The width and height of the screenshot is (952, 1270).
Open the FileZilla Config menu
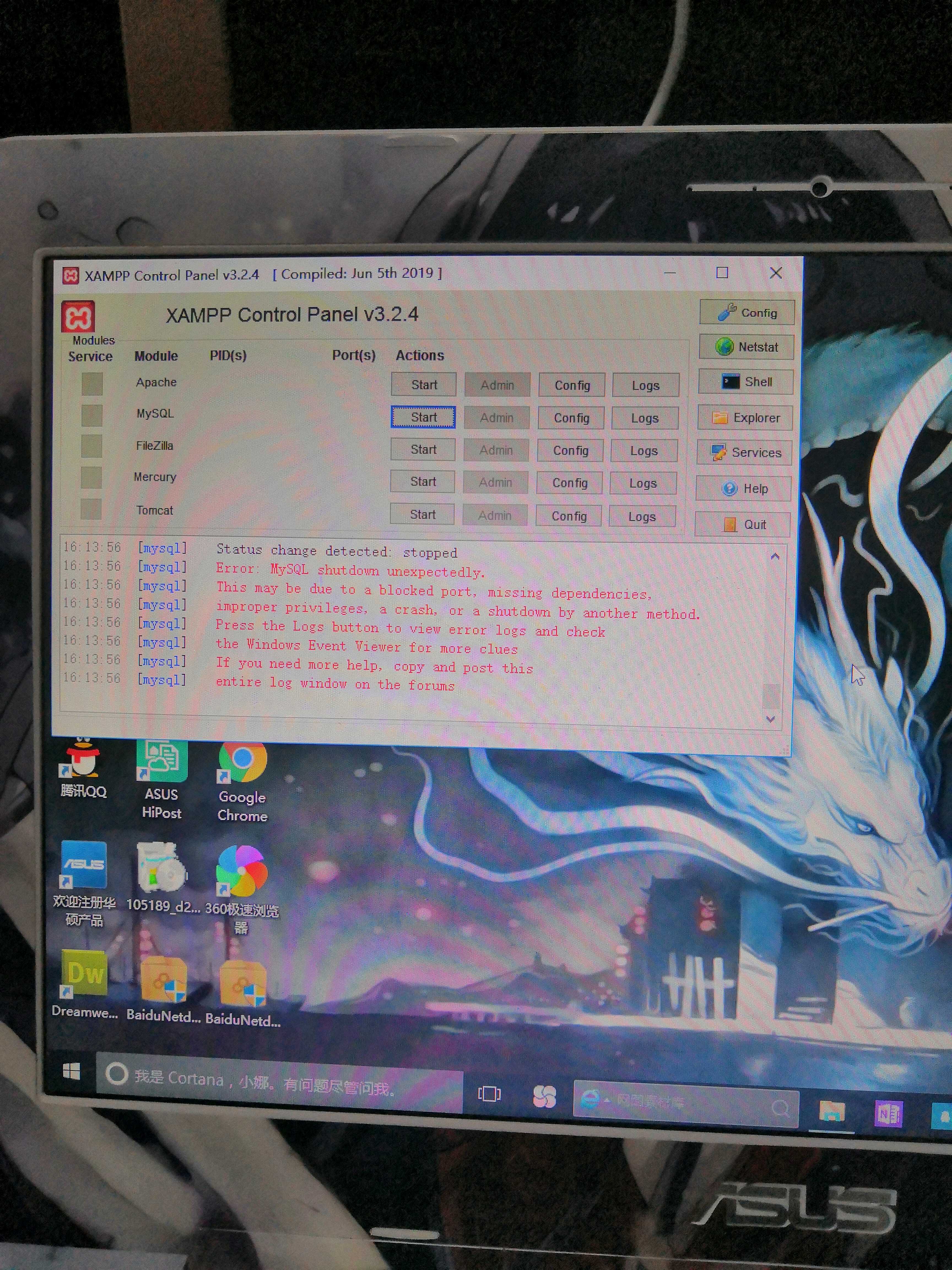(x=570, y=451)
